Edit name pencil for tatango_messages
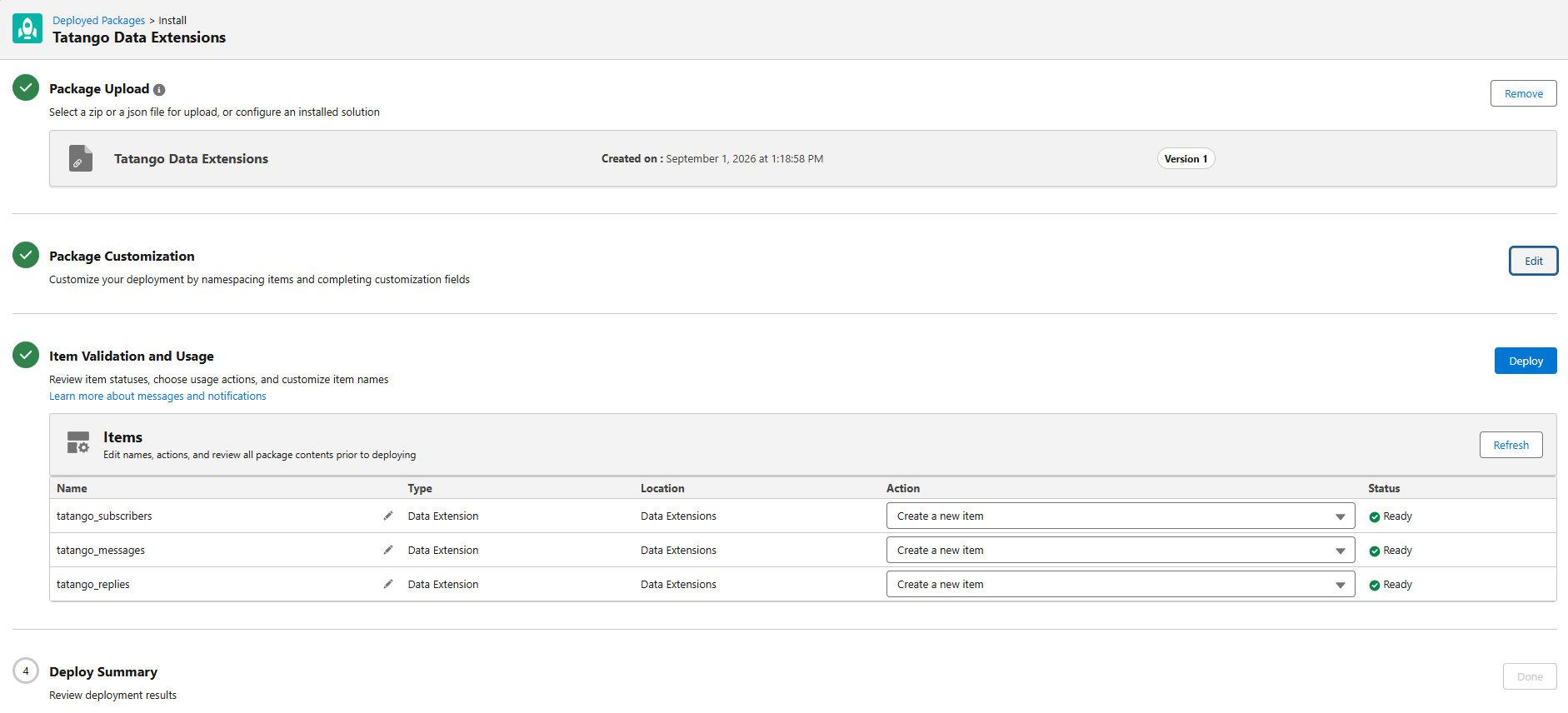 tap(388, 550)
